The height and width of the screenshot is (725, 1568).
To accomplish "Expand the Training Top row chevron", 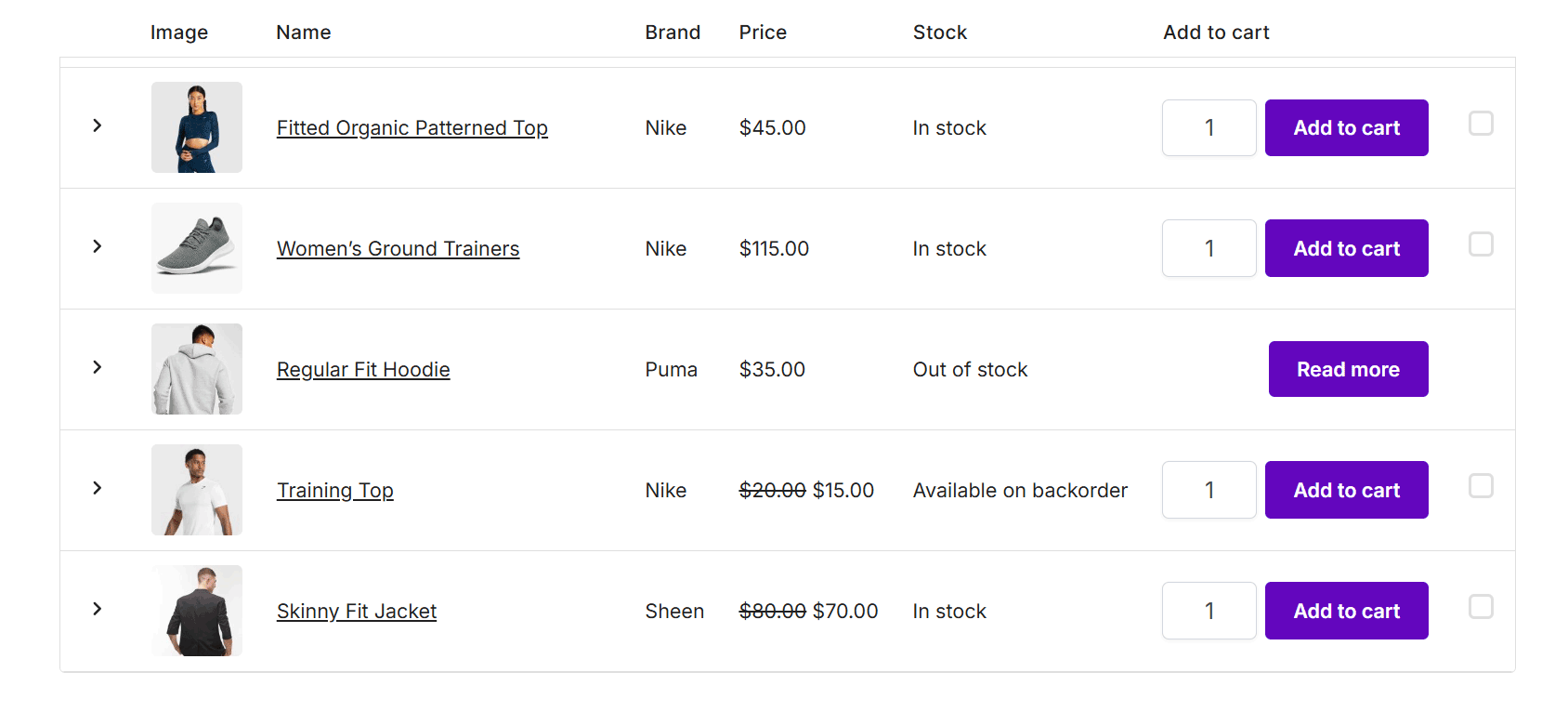I will (98, 488).
